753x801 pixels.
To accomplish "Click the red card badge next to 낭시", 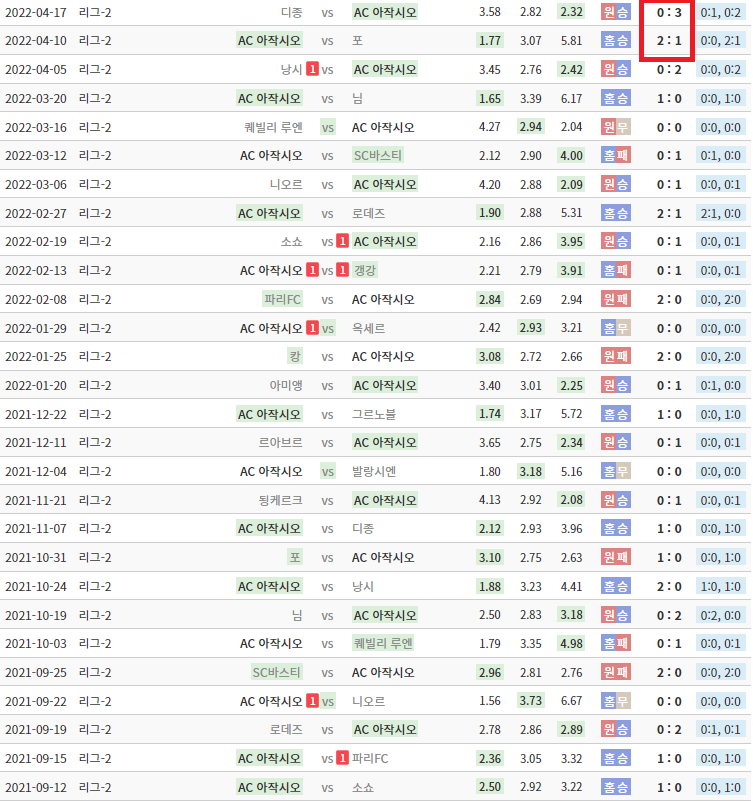I will [x=313, y=70].
